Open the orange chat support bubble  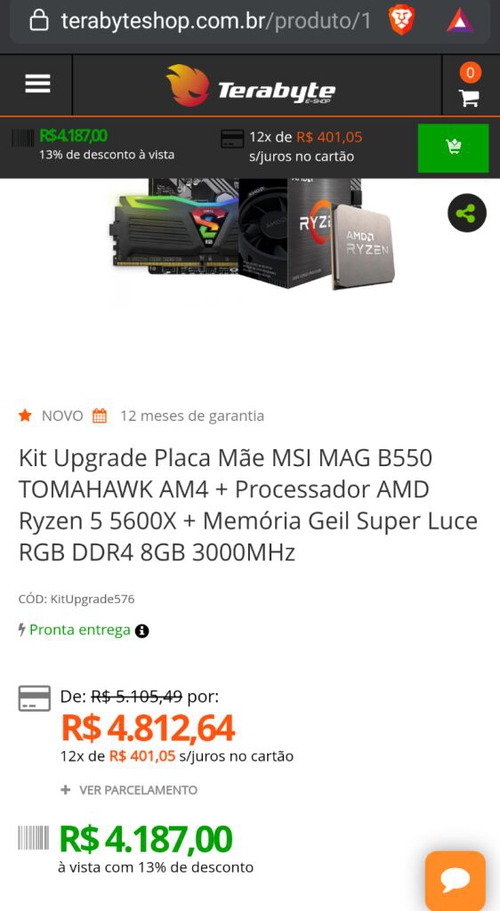pyautogui.click(x=455, y=881)
